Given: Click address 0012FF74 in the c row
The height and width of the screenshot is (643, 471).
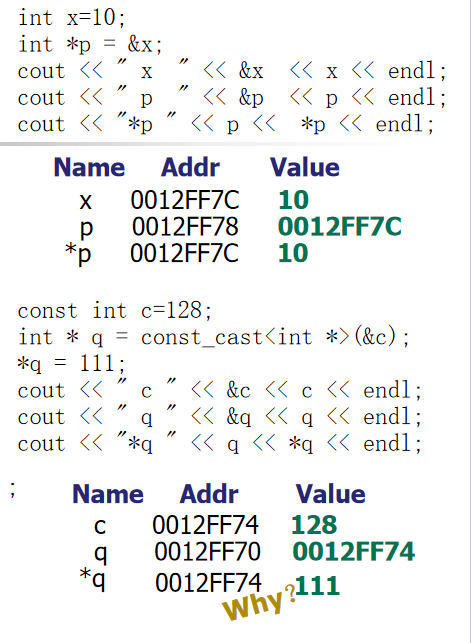Looking at the screenshot, I should pyautogui.click(x=206, y=524).
